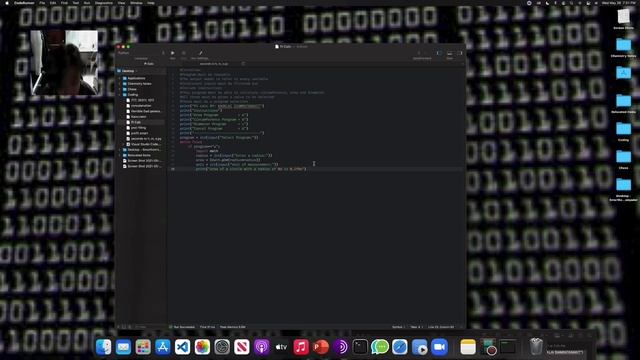
Task: Open Apple TV from the Dock
Action: click(281, 347)
